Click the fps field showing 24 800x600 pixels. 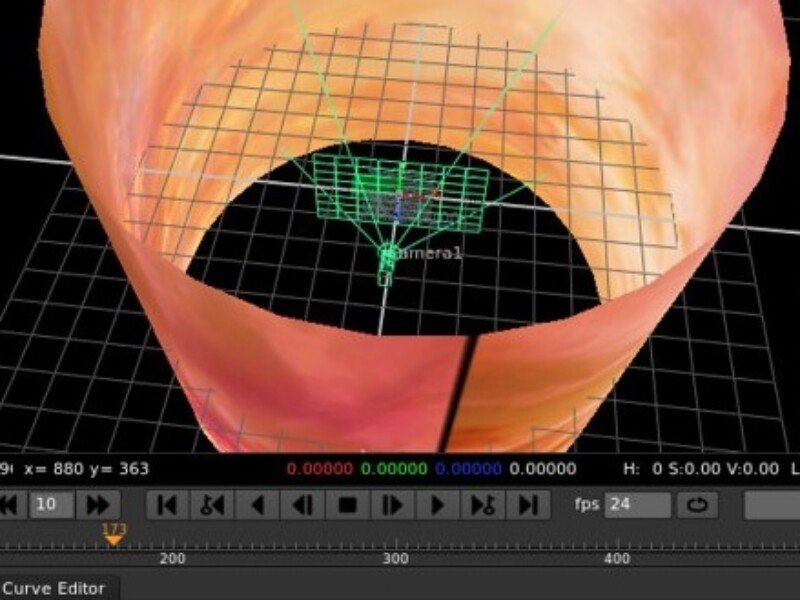(x=637, y=505)
